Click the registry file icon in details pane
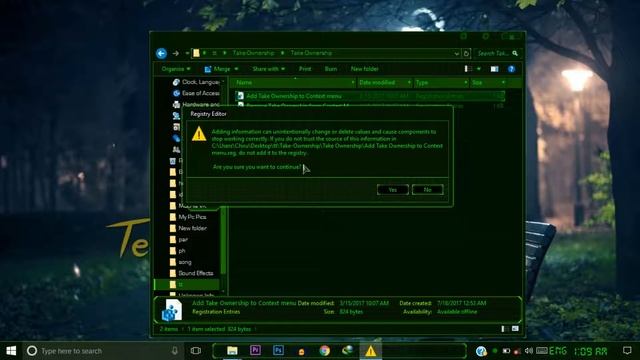The height and width of the screenshot is (360, 640). 171,310
